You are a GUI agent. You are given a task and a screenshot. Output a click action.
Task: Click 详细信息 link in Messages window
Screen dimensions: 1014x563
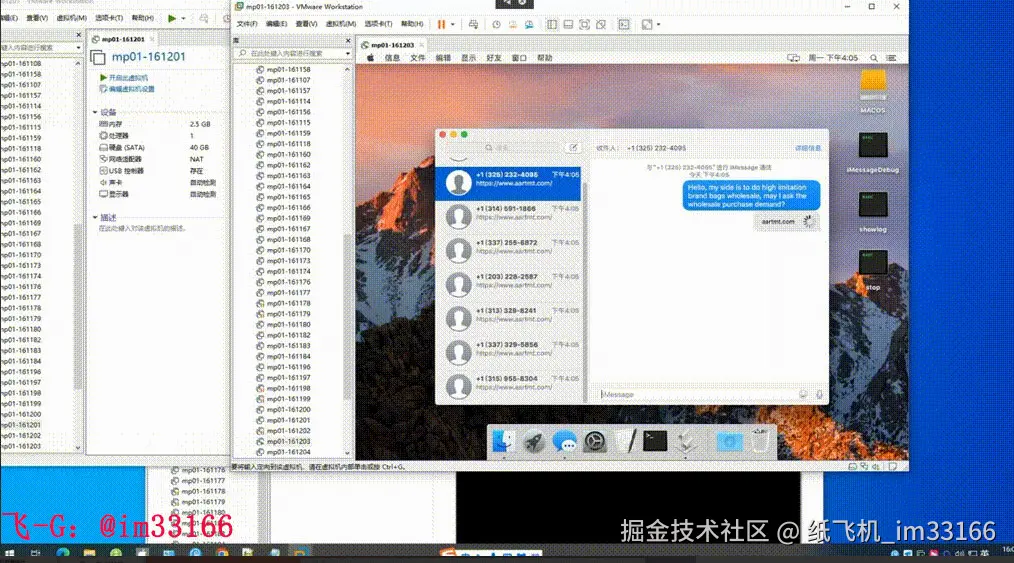pyautogui.click(x=808, y=148)
